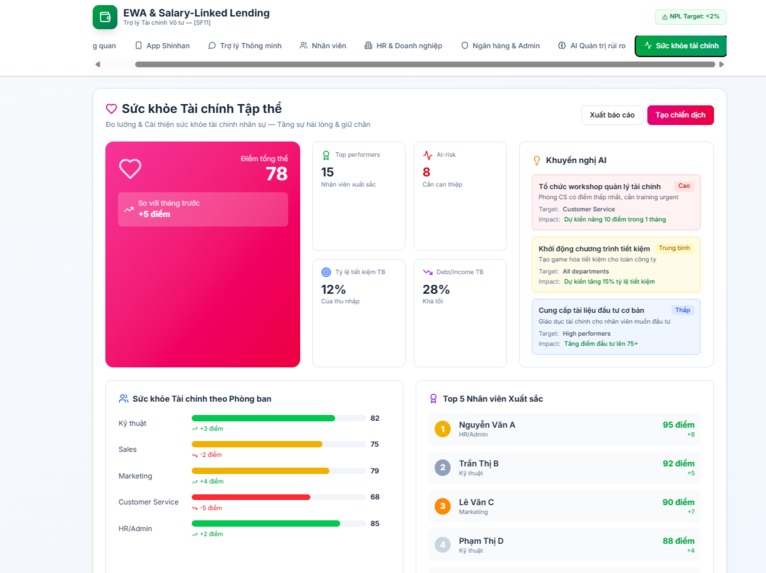Click rank 1 badge for Nguyễn Văn A
766x573 pixels.
click(443, 429)
